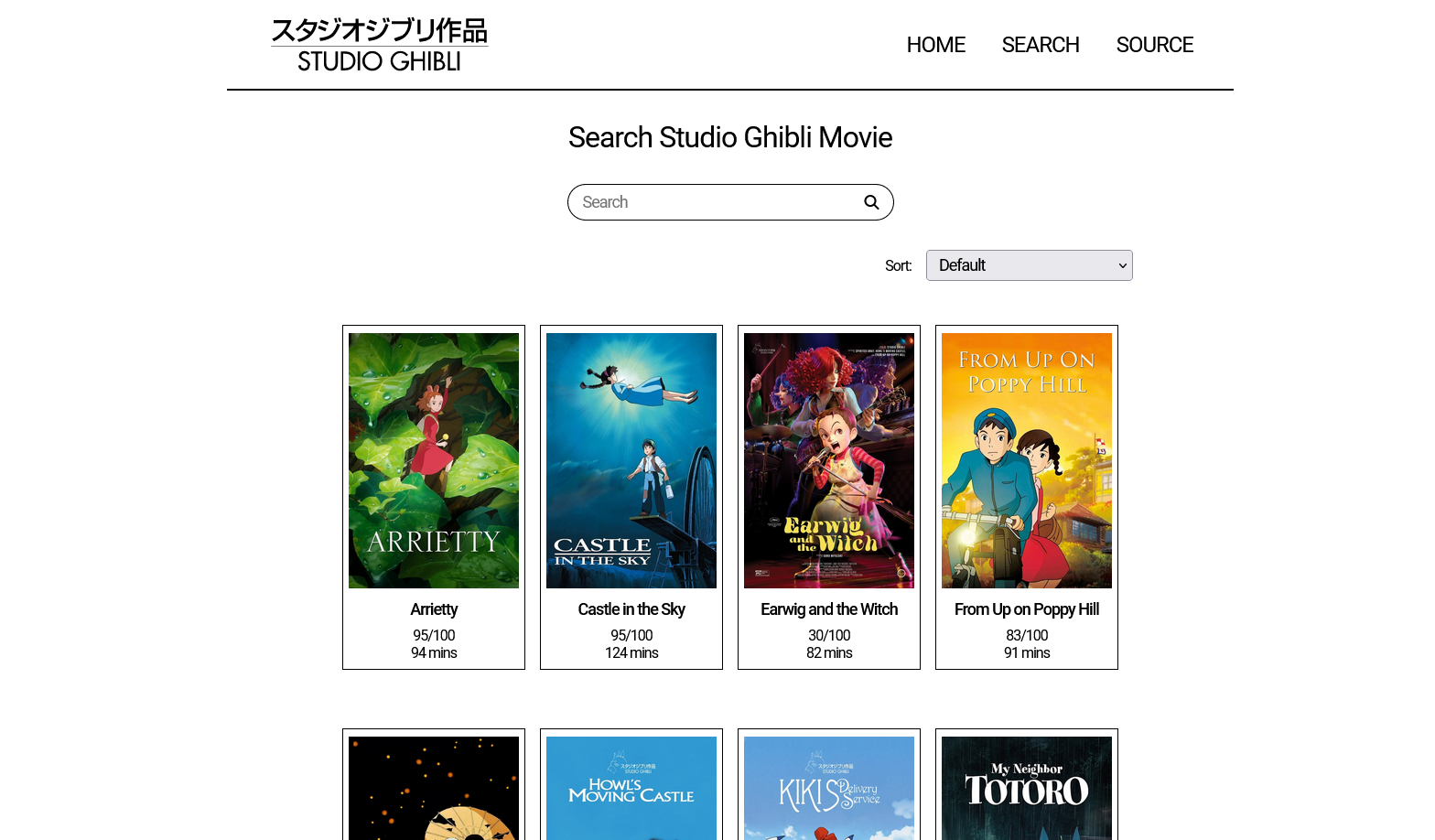Viewport: 1435px width, 840px height.
Task: Open the dark poster with orange fireflies
Action: 434,788
